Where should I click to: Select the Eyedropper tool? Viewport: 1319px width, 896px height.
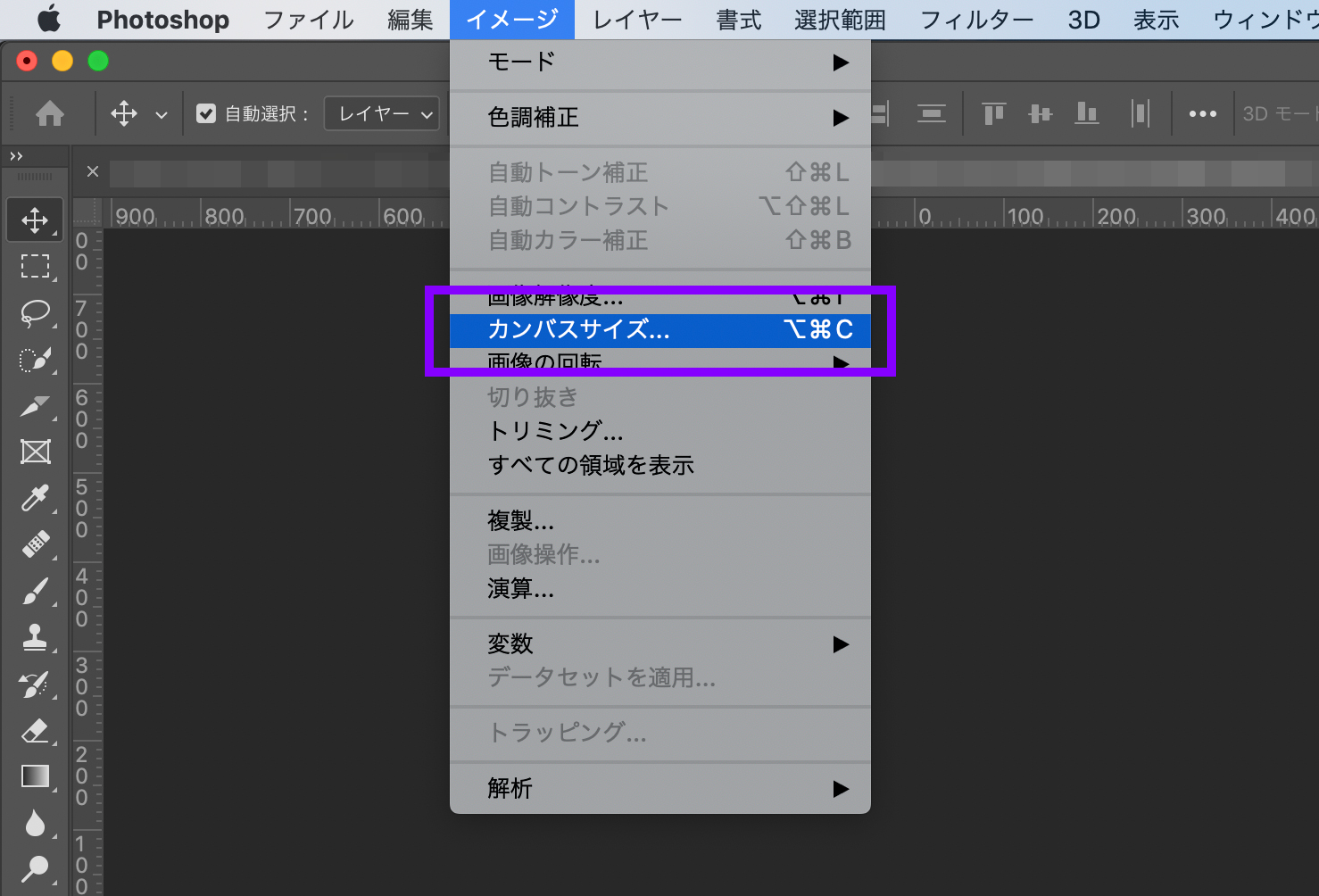(x=35, y=498)
